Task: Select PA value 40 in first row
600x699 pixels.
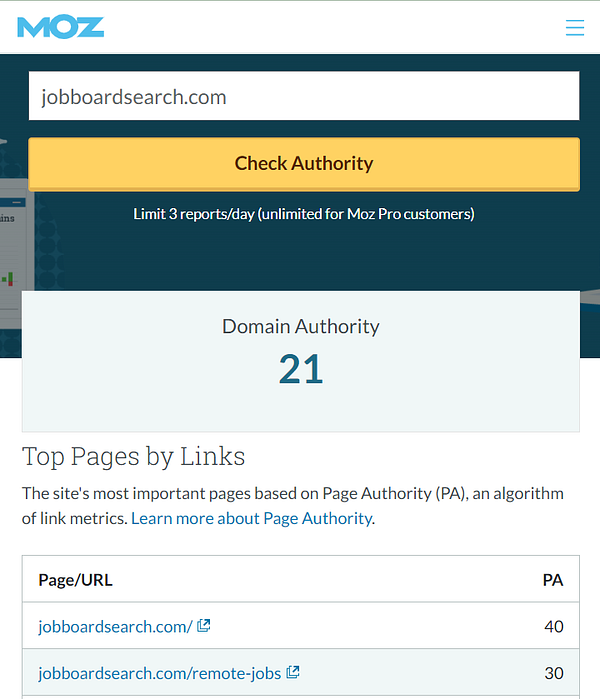Action: [554, 626]
